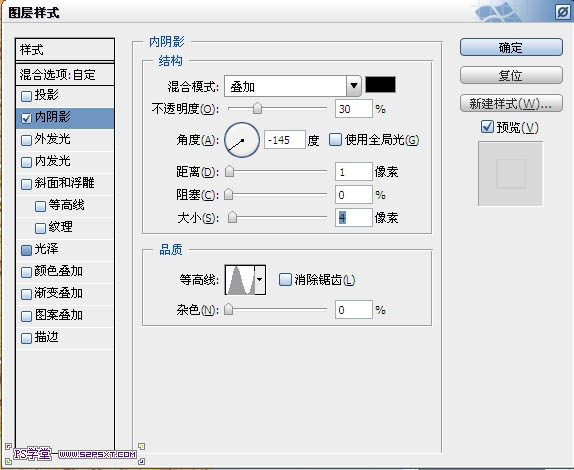Click the 大小 size slider handle

[232, 217]
